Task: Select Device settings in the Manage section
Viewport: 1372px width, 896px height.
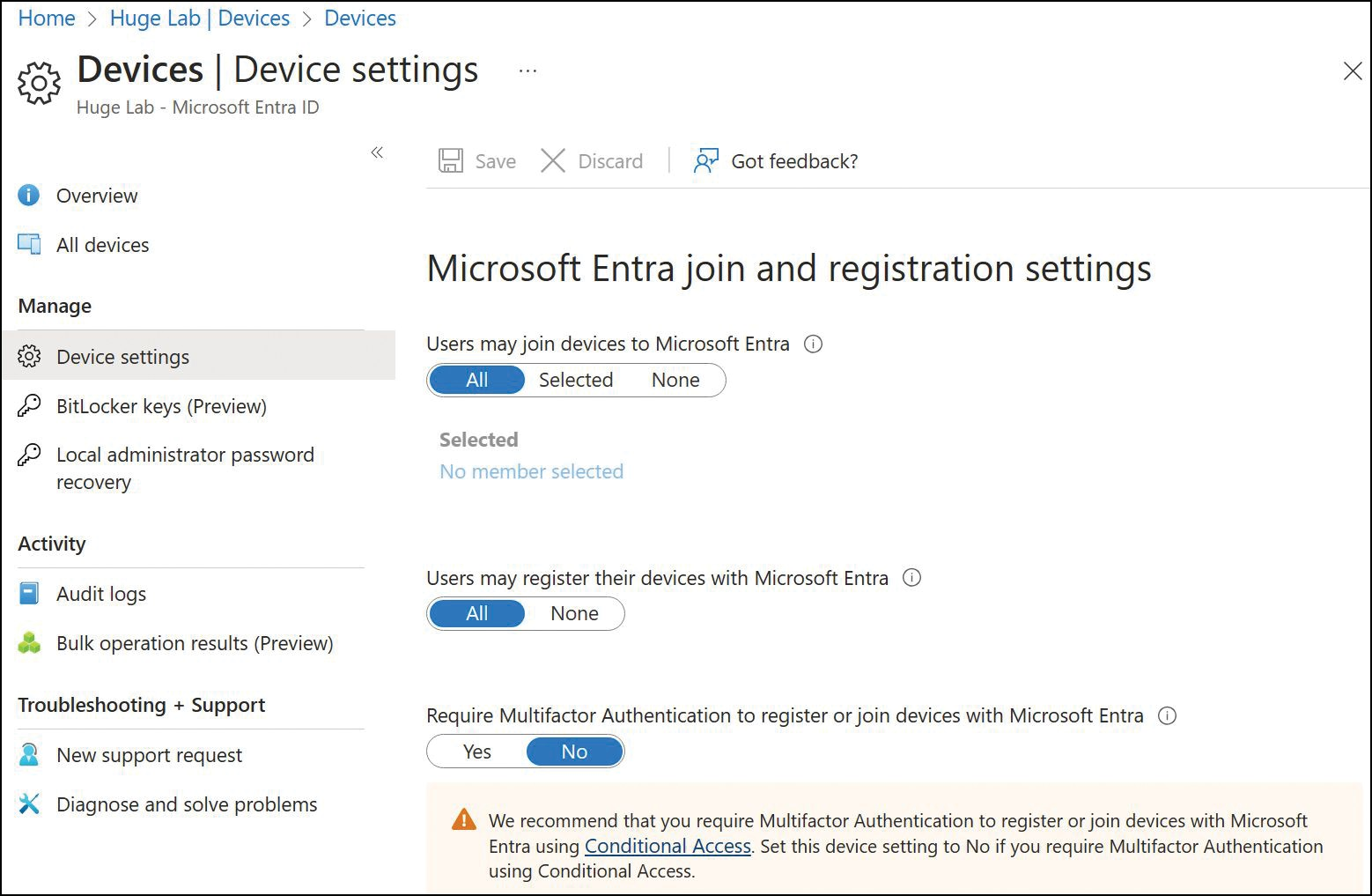Action: (x=198, y=356)
